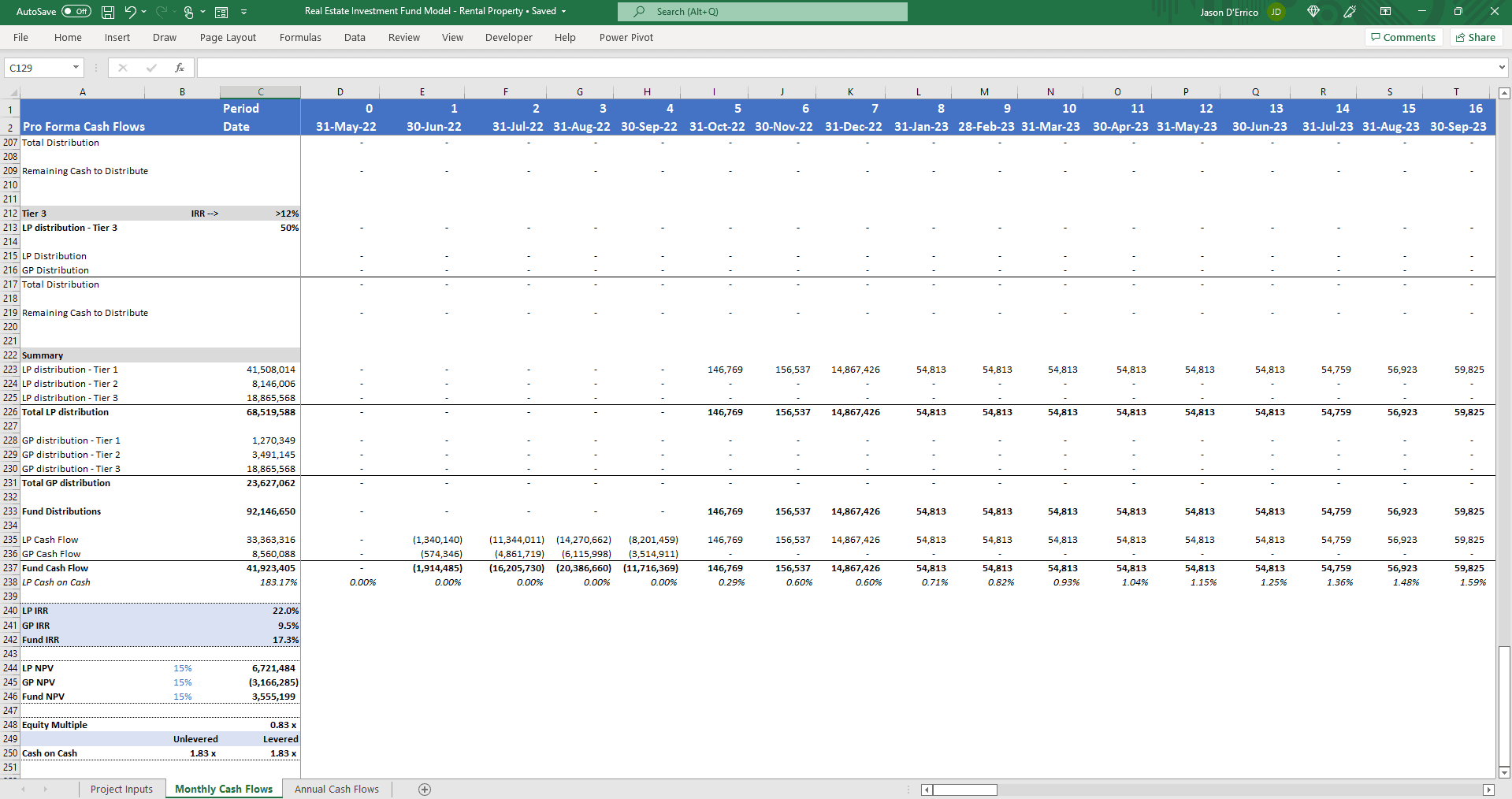Viewport: 1512px width, 799px height.
Task: Click the Enter checkmark formula bar icon
Action: point(151,68)
